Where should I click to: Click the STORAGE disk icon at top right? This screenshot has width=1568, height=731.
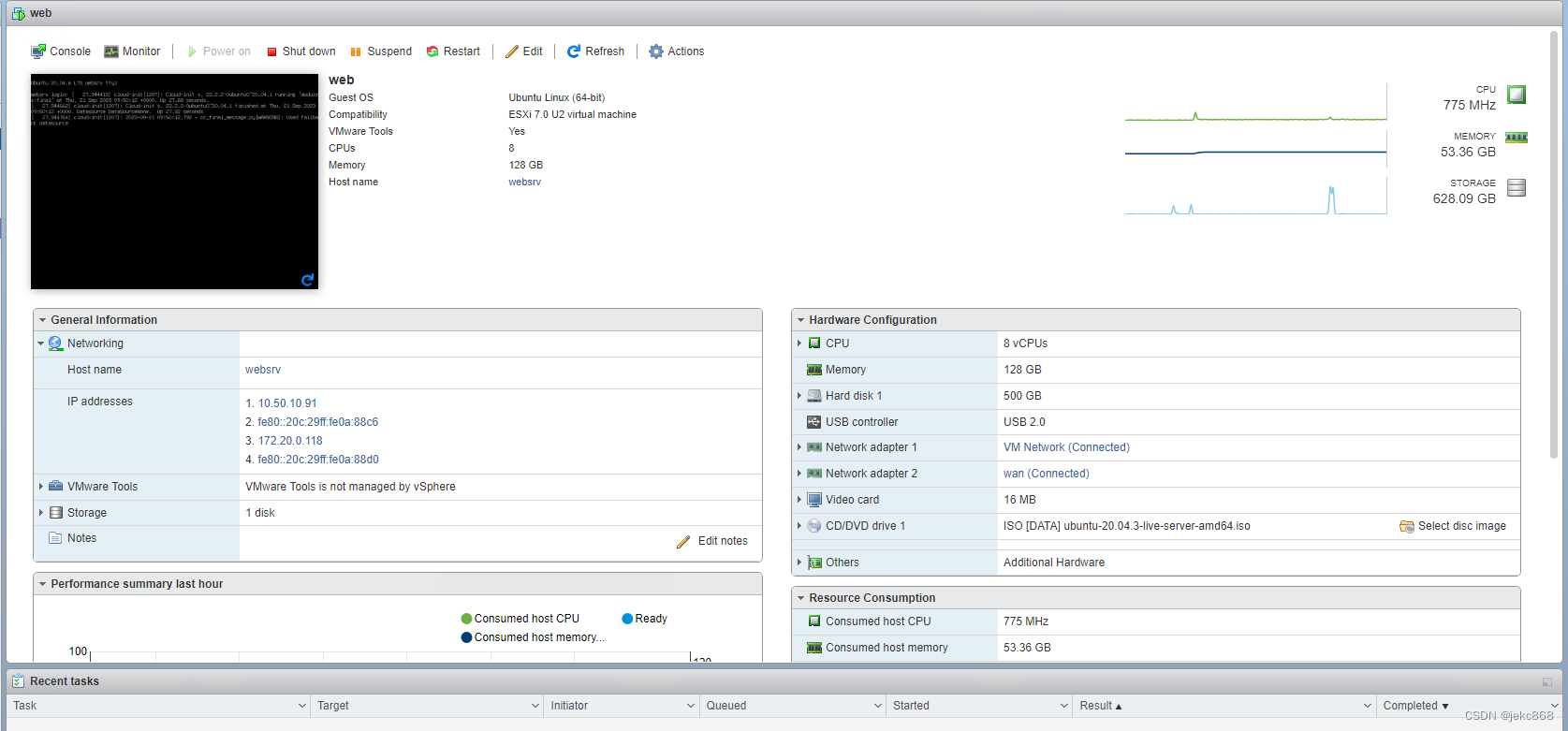click(x=1517, y=187)
